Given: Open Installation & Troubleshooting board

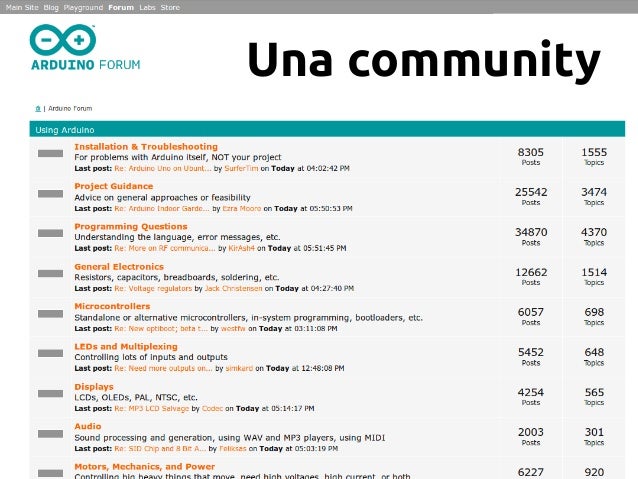Looking at the screenshot, I should click(146, 147).
